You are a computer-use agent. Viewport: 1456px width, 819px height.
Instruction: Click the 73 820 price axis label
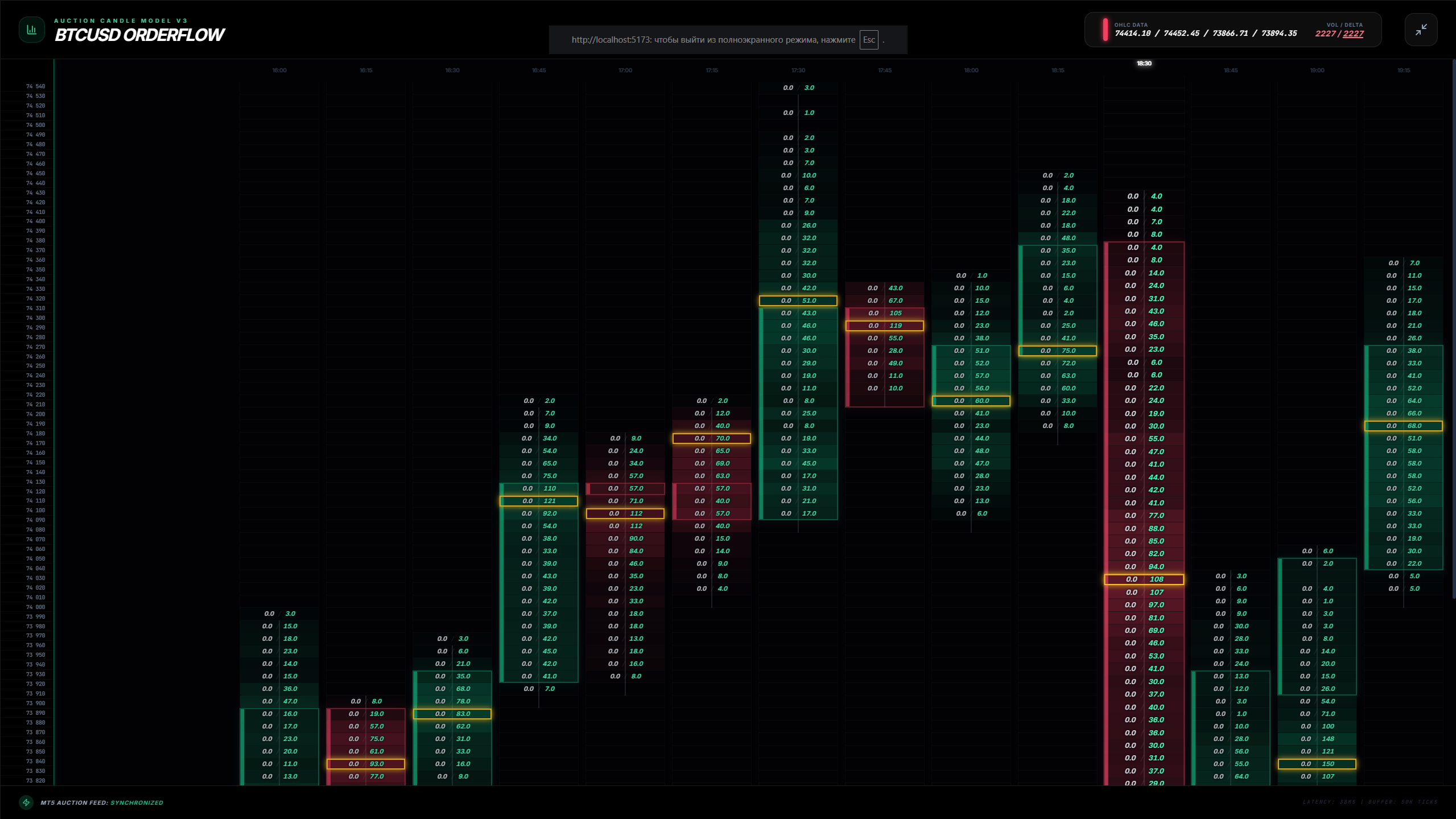[x=35, y=780]
